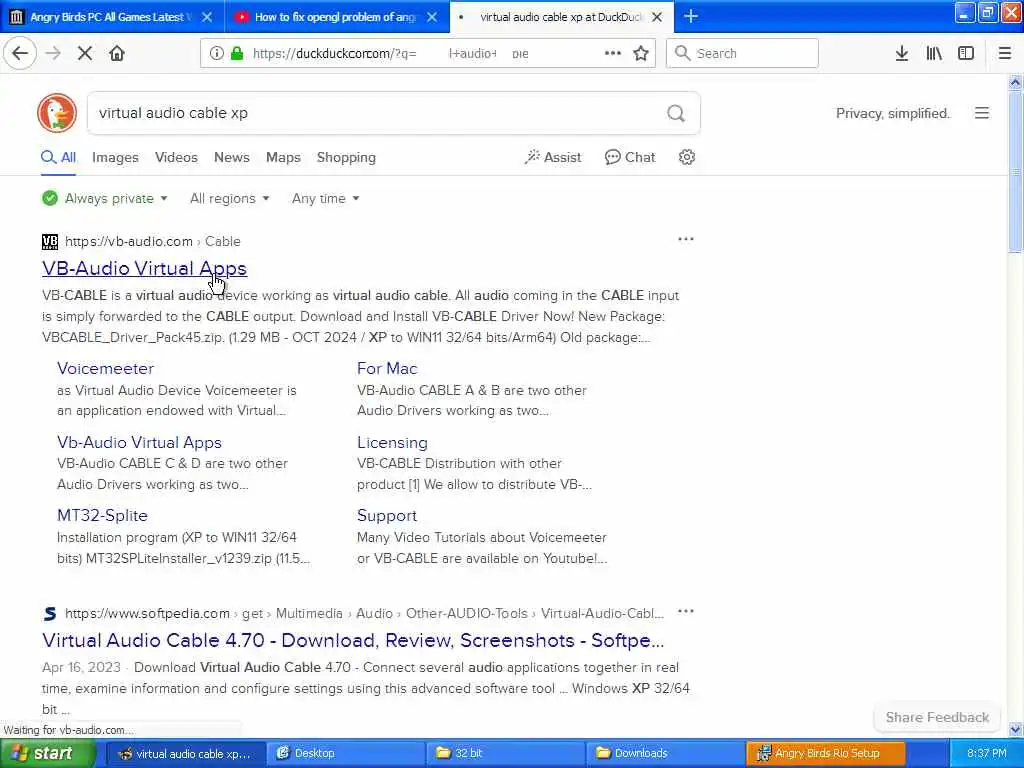Click the Softpedia S favicon
Screen dimensions: 1024x768
coord(50,614)
